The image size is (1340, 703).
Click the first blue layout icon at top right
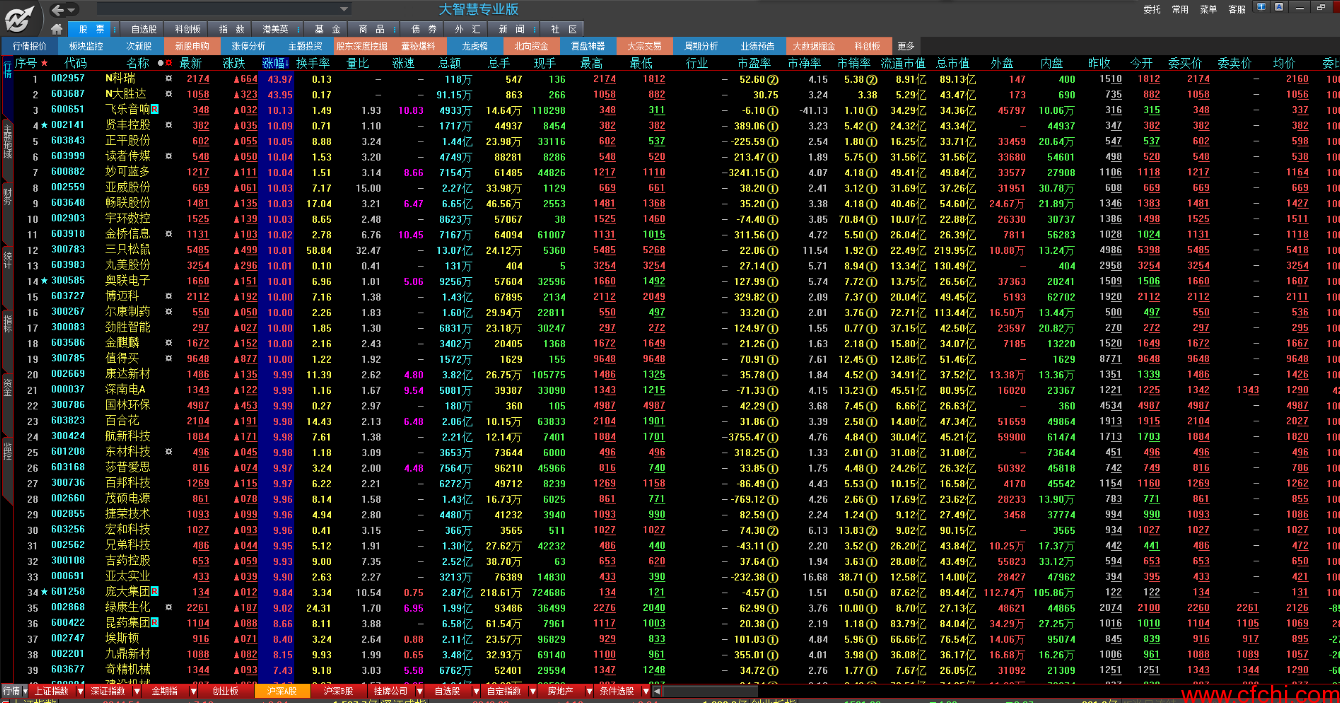(x=1263, y=8)
